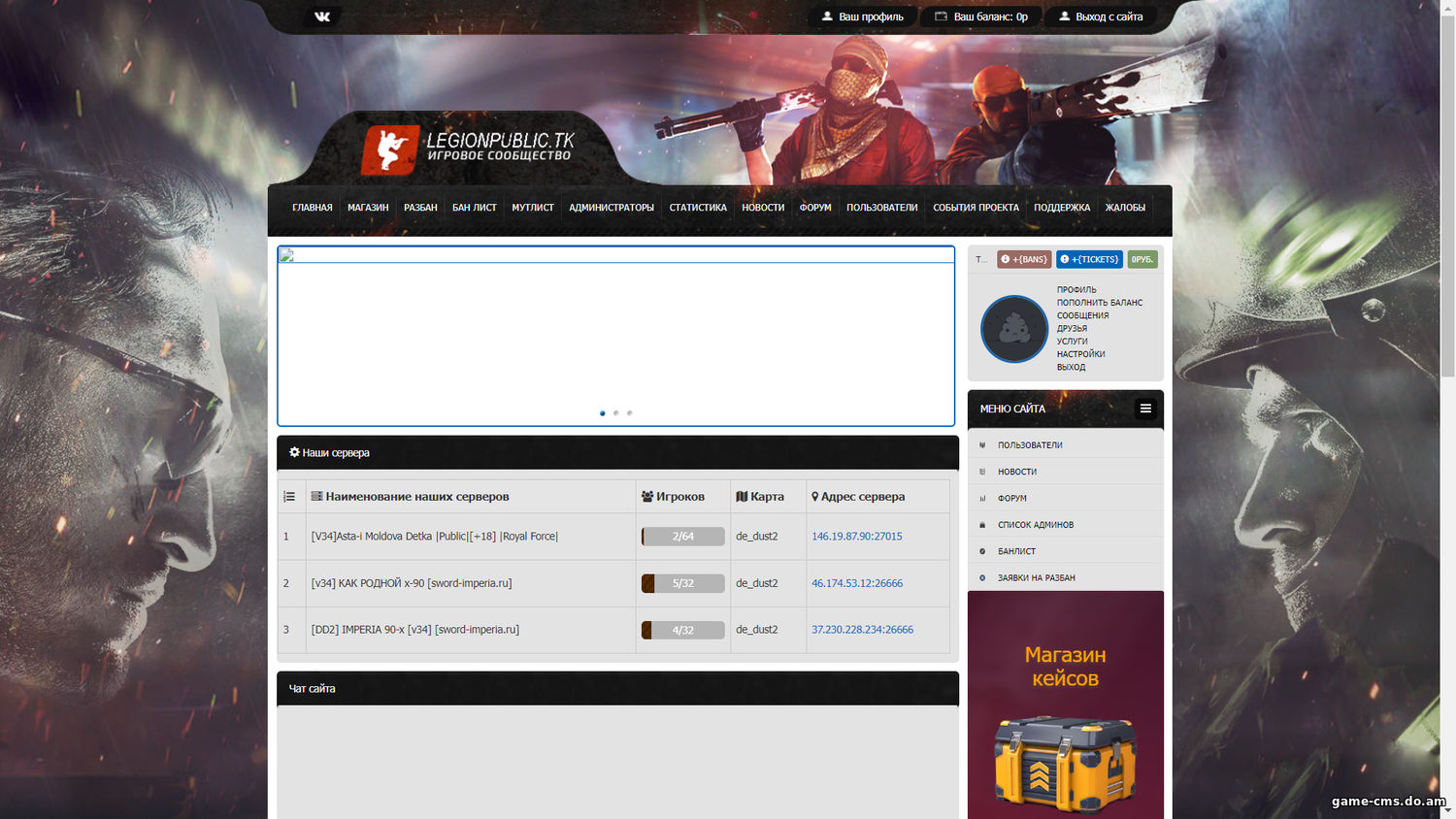
Task: Open Ваш профиль in the top bar
Action: (x=863, y=16)
